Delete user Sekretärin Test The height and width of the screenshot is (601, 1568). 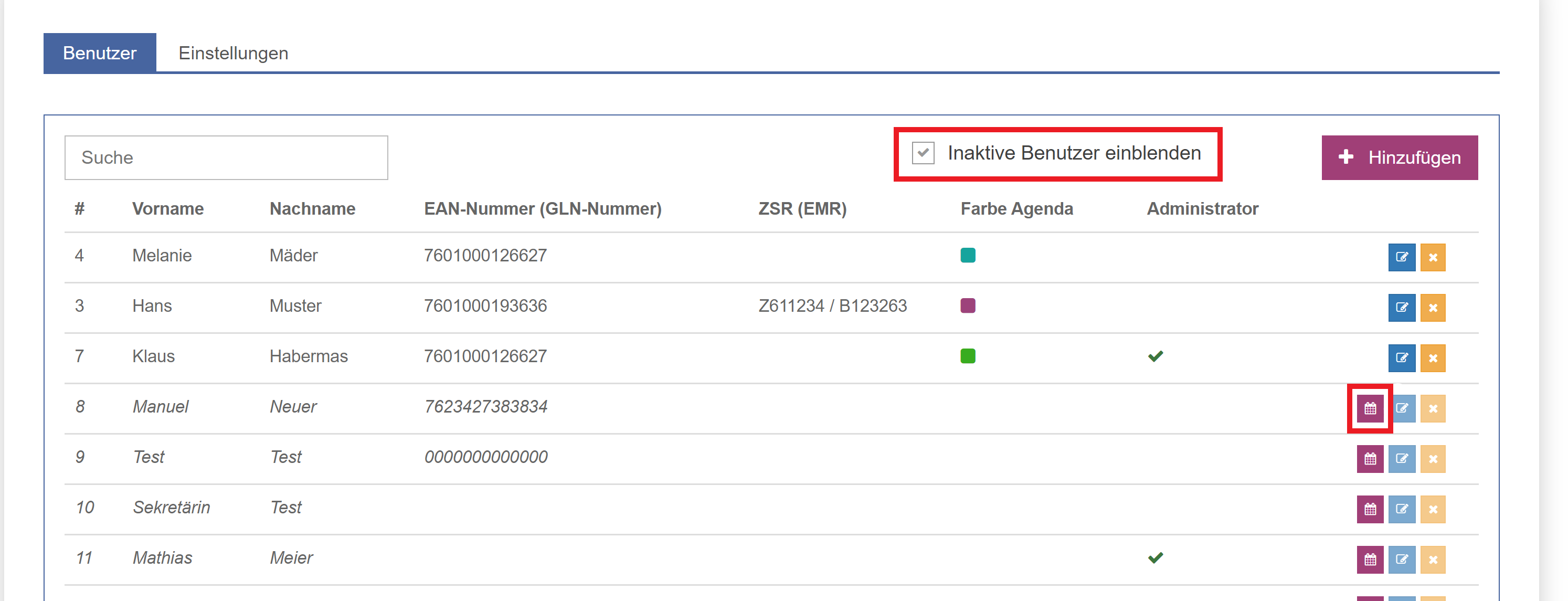coord(1432,510)
